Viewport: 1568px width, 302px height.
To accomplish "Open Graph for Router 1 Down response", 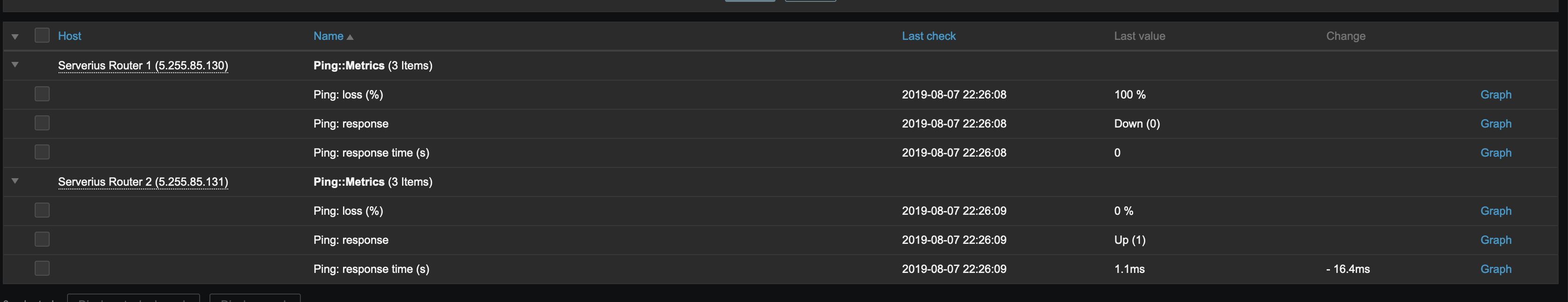I will click(x=1495, y=124).
